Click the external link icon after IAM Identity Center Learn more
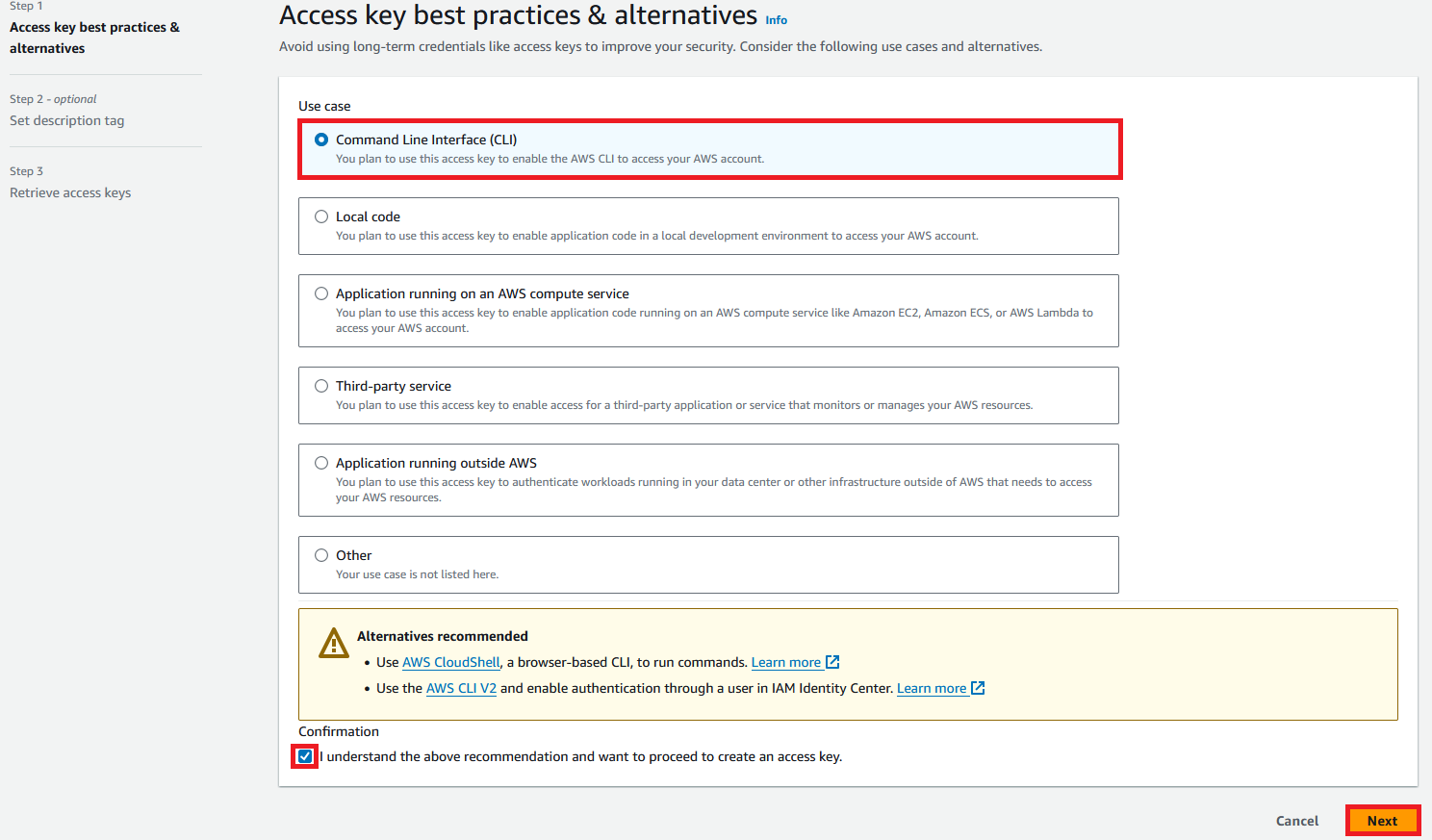This screenshot has width=1432, height=840. [978, 688]
